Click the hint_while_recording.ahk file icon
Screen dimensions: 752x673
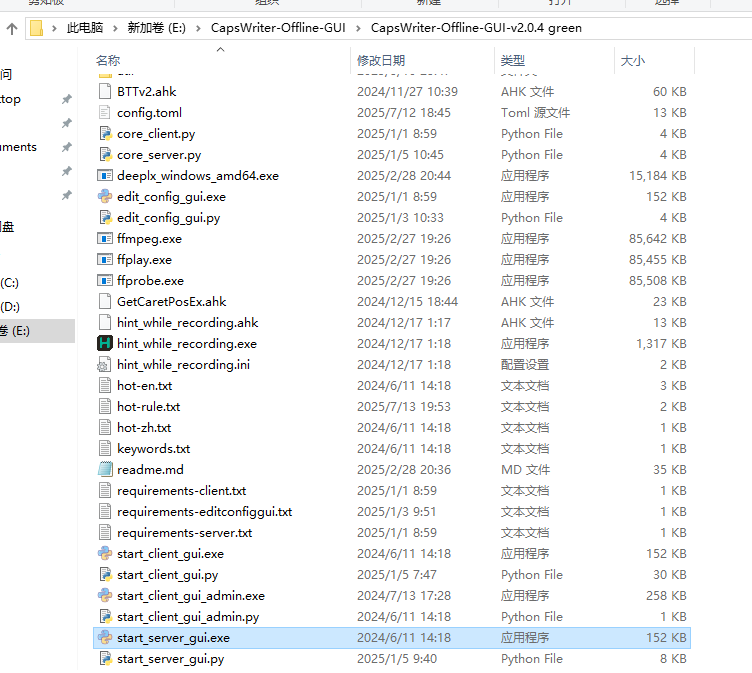(105, 322)
